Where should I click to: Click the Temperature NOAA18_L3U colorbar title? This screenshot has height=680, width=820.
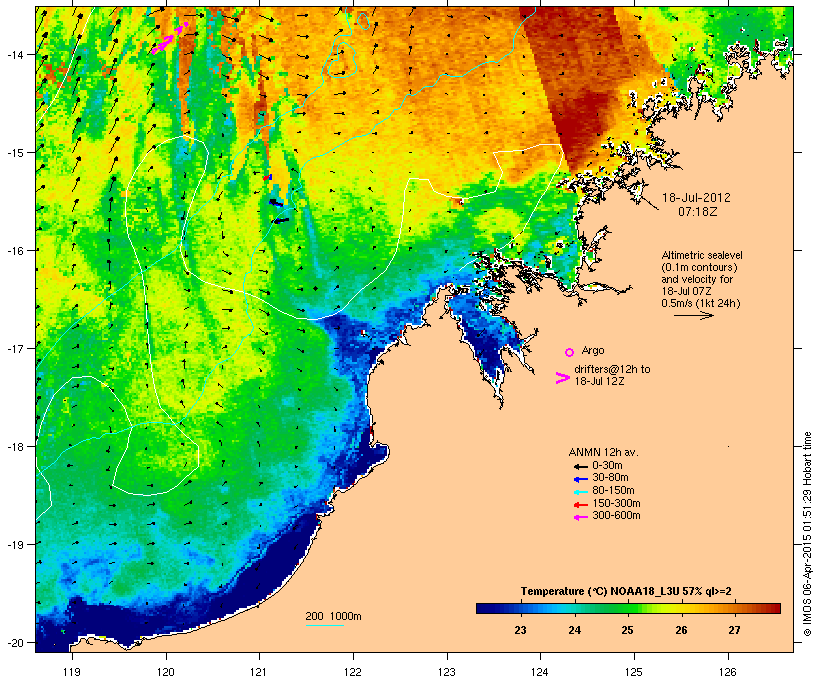(626, 591)
